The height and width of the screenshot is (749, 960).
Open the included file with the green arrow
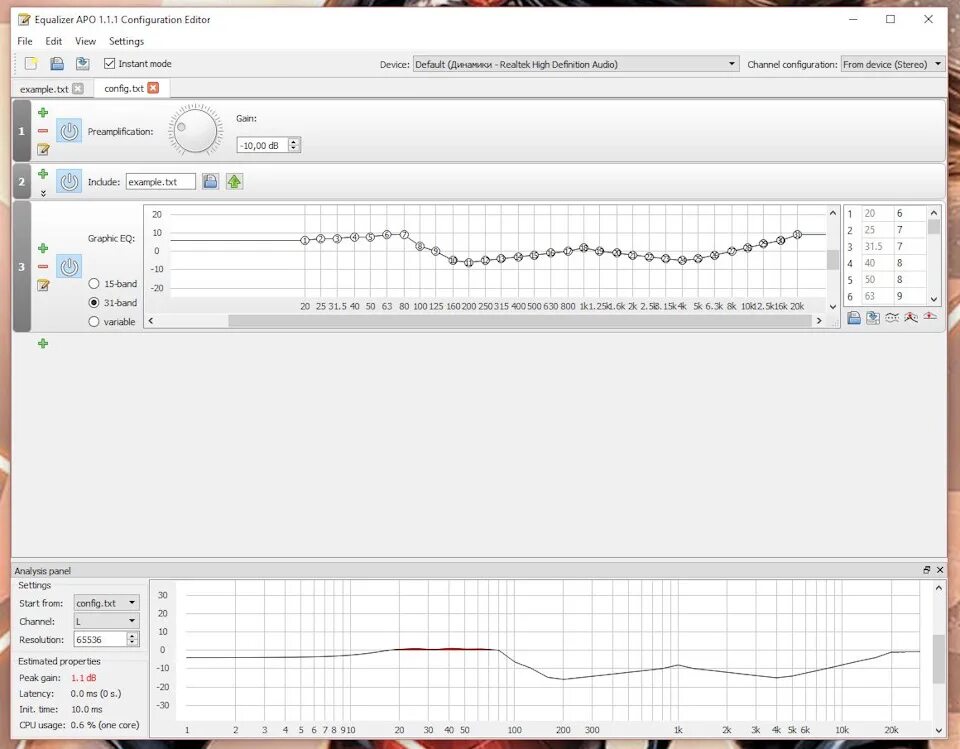(234, 181)
